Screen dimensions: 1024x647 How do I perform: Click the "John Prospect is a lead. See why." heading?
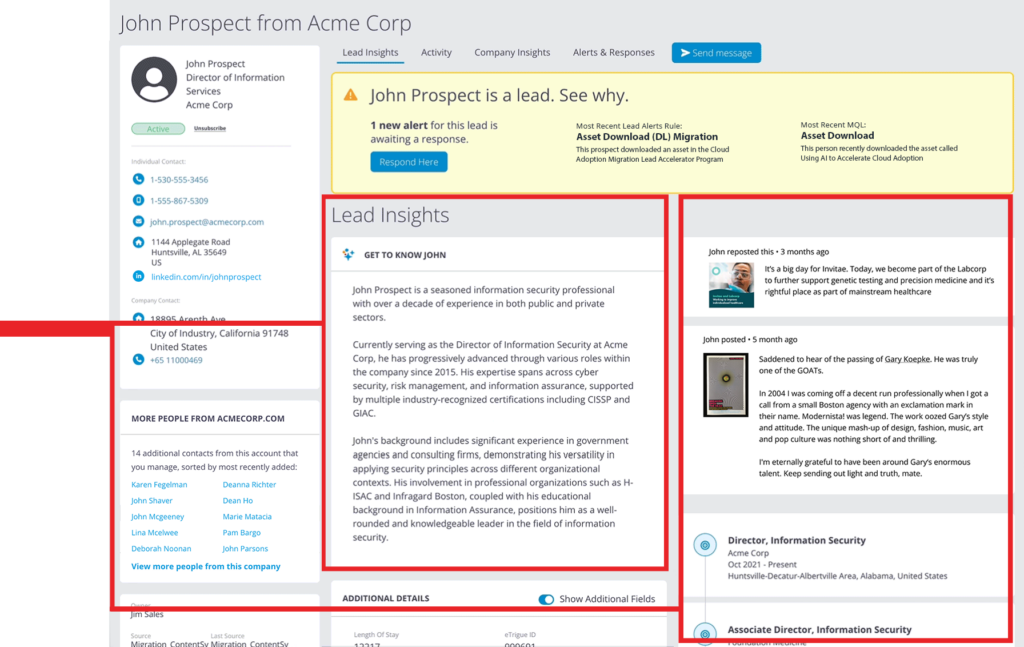[499, 95]
